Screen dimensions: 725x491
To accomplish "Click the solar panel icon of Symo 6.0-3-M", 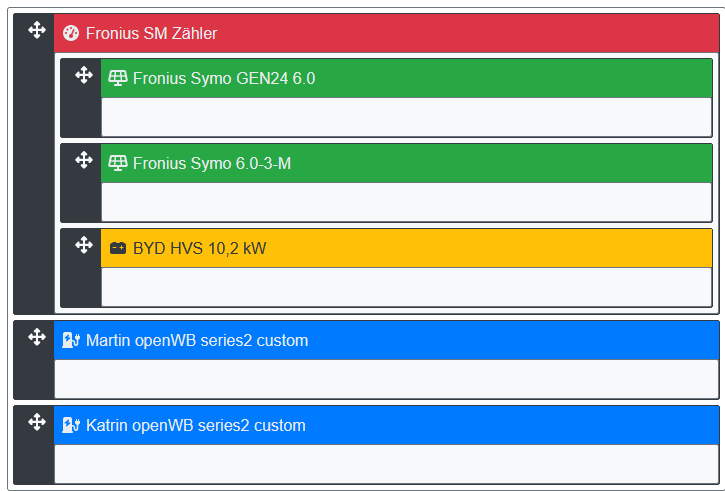I will click(117, 163).
